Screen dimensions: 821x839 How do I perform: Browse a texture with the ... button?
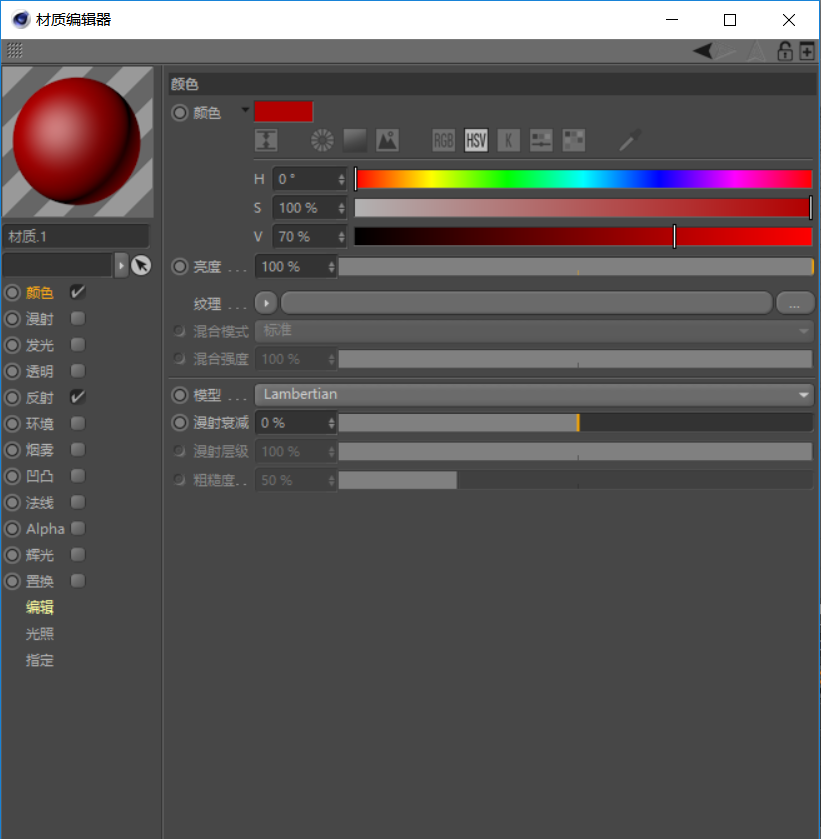795,302
